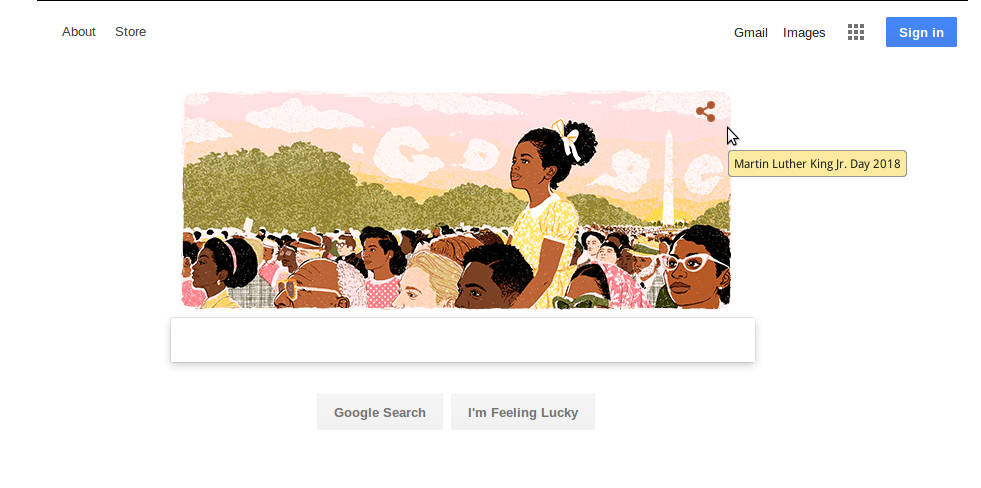Image resolution: width=981 pixels, height=488 pixels.
Task: Click the blonde-haired person in the doodle
Action: pos(429,280)
